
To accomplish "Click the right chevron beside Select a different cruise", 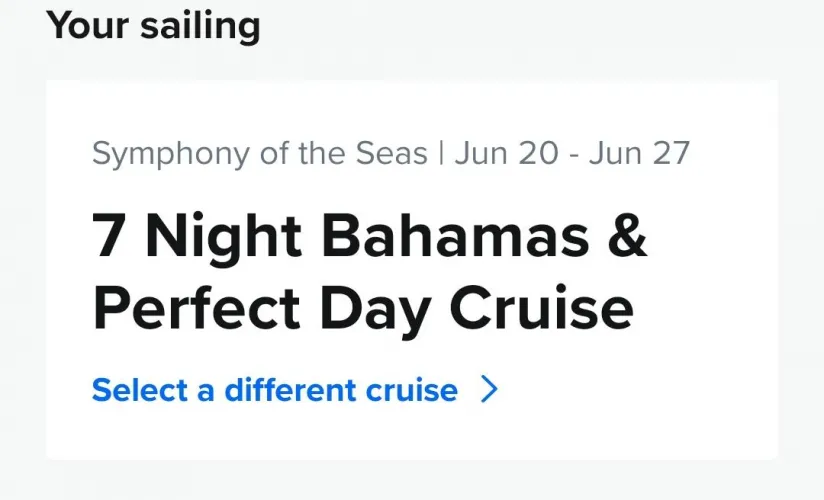I will (x=489, y=389).
